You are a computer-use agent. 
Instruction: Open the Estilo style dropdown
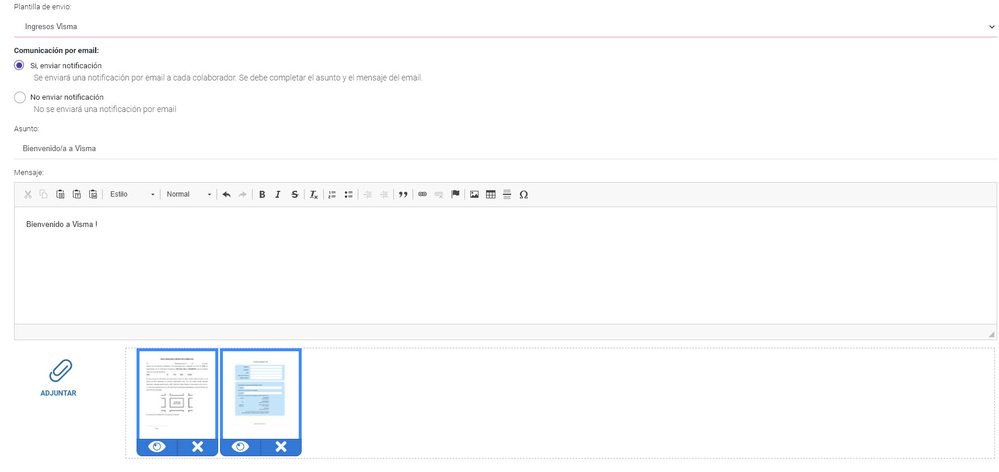click(132, 195)
